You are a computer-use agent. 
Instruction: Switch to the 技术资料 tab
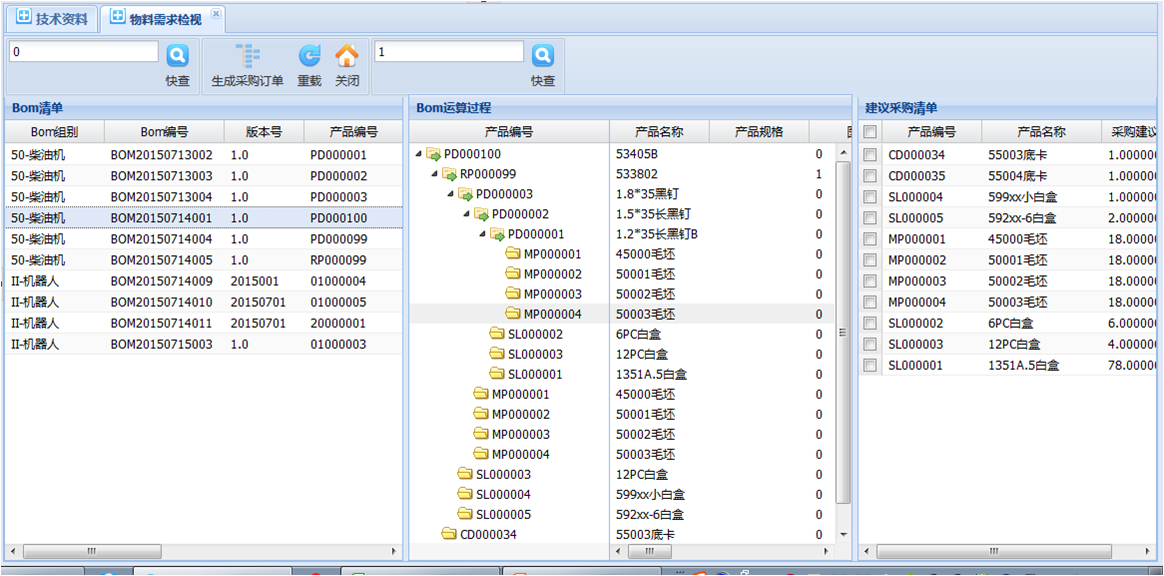coord(52,19)
